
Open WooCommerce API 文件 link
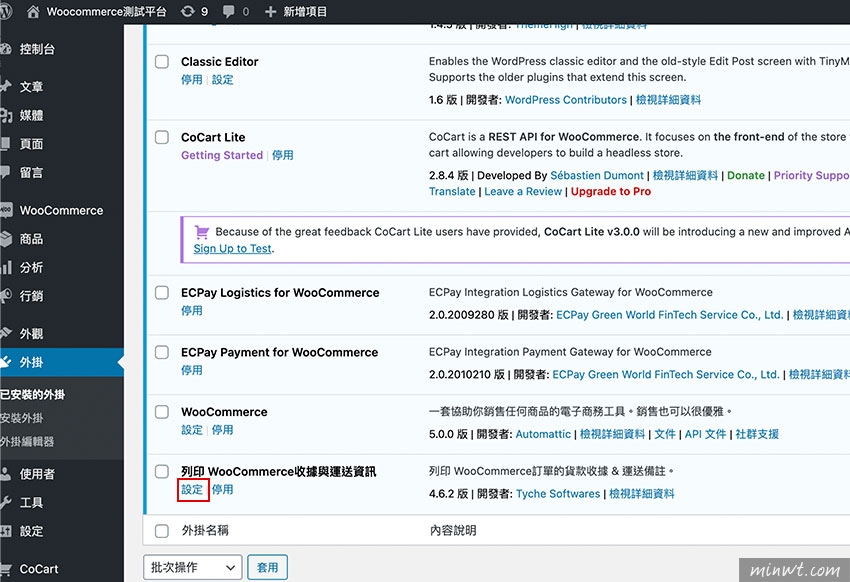[705, 434]
